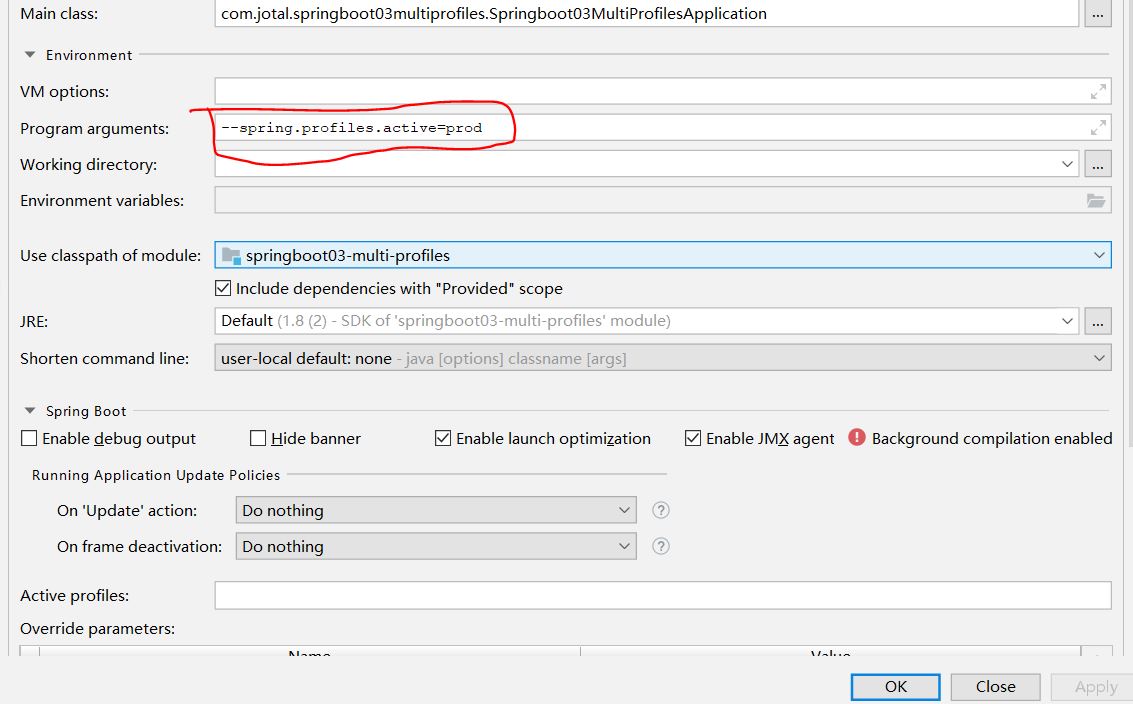Enable debug output checkbox
The width and height of the screenshot is (1133, 704).
[29, 438]
